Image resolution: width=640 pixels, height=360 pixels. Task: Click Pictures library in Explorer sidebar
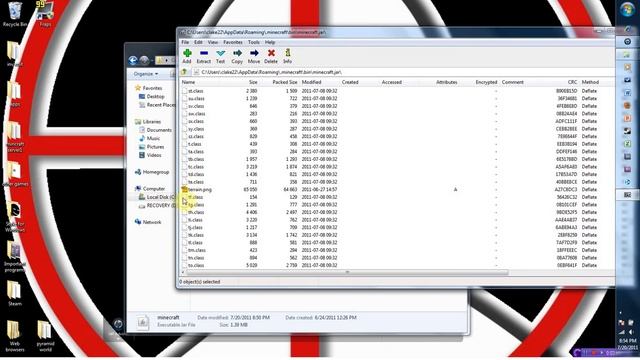tap(155, 147)
